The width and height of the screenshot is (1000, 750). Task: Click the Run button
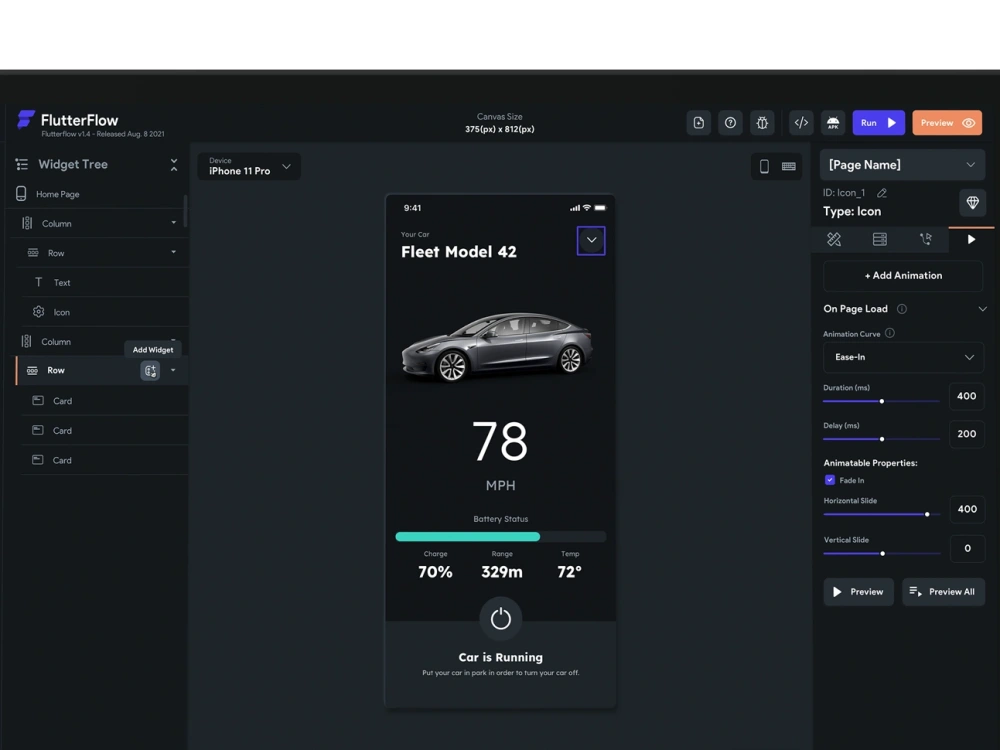(x=878, y=122)
